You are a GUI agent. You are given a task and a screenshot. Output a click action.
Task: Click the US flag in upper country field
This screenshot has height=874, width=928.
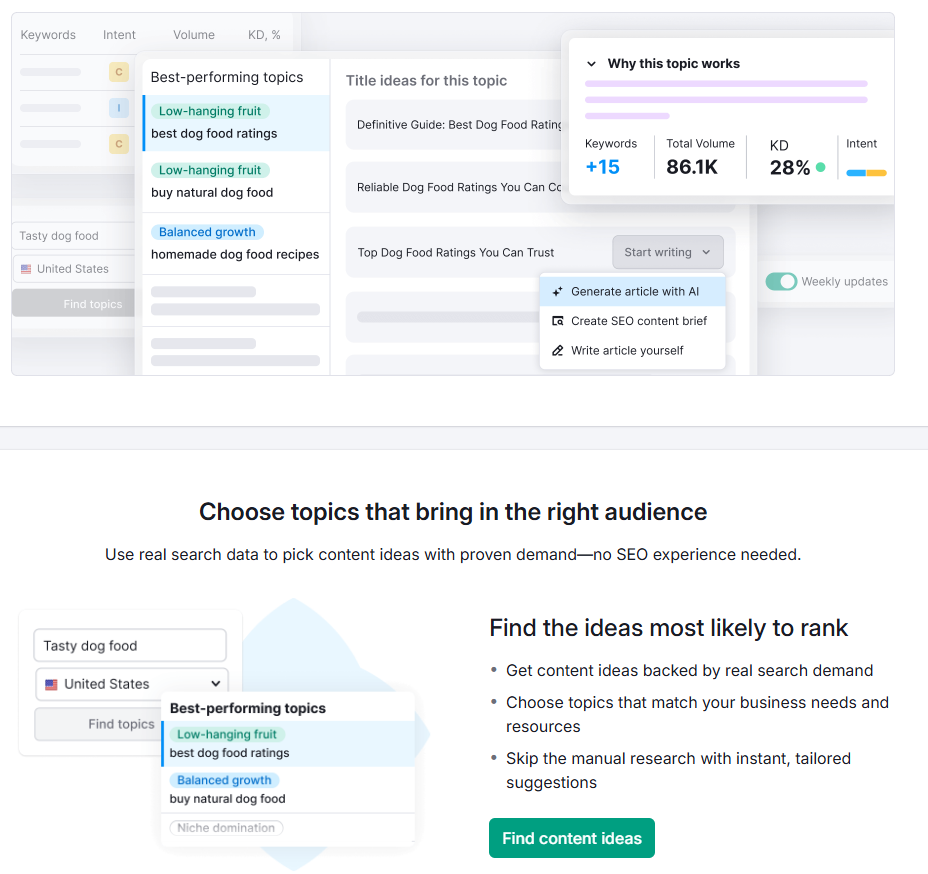click(26, 269)
